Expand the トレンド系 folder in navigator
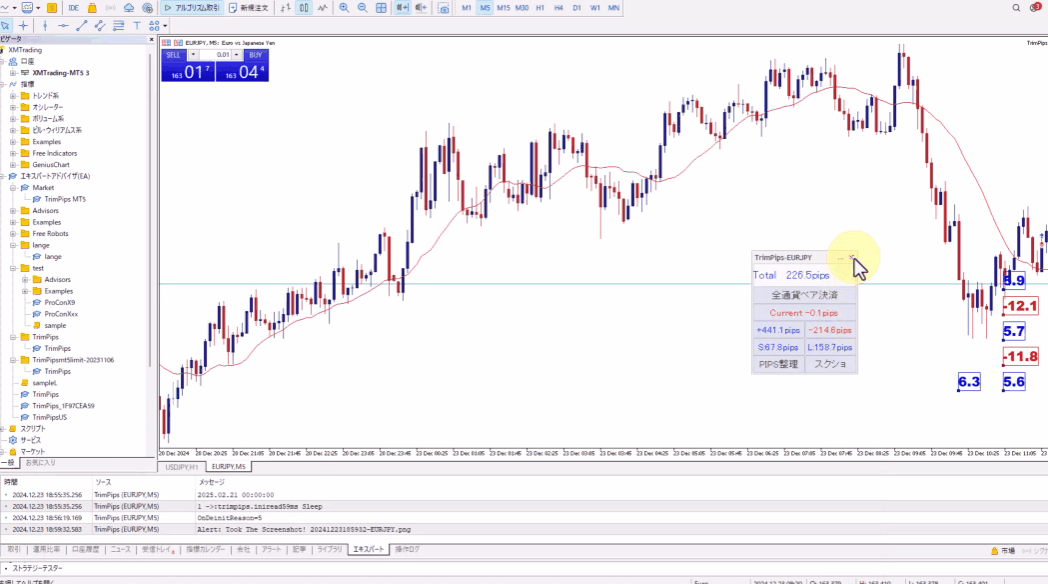Image resolution: width=1048 pixels, height=584 pixels. (13, 96)
